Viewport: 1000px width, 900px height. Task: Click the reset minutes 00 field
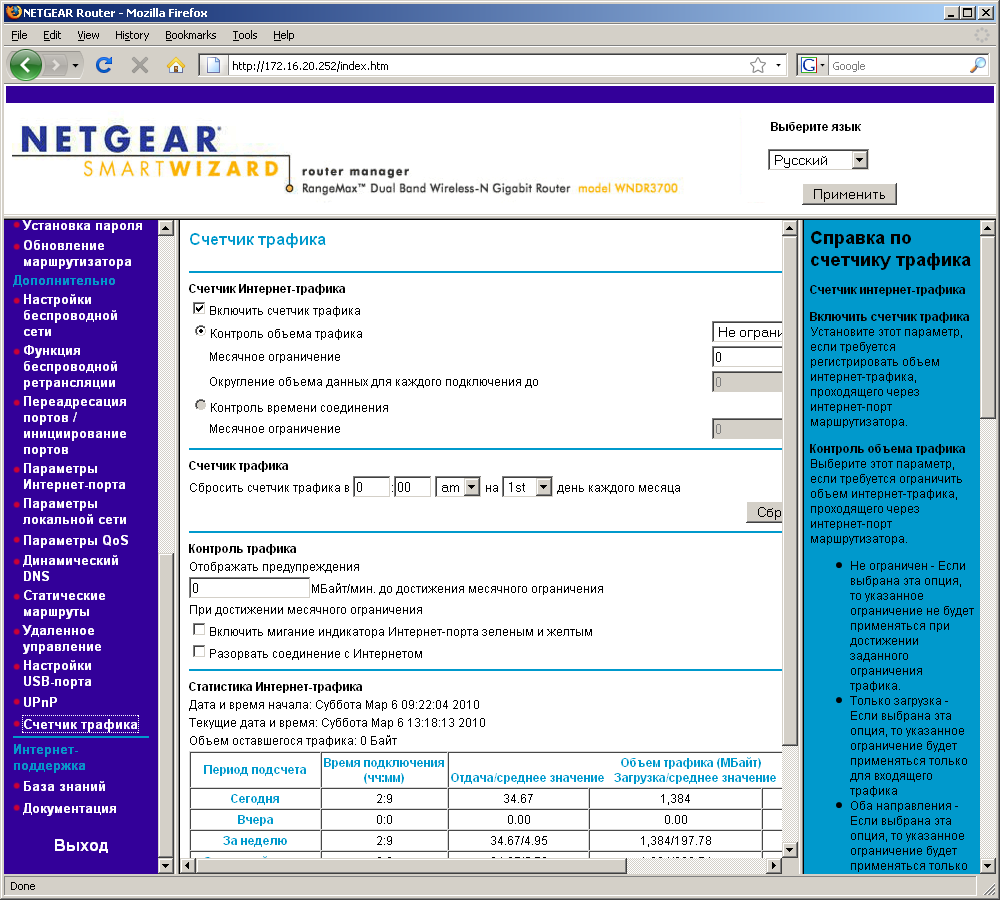(412, 487)
